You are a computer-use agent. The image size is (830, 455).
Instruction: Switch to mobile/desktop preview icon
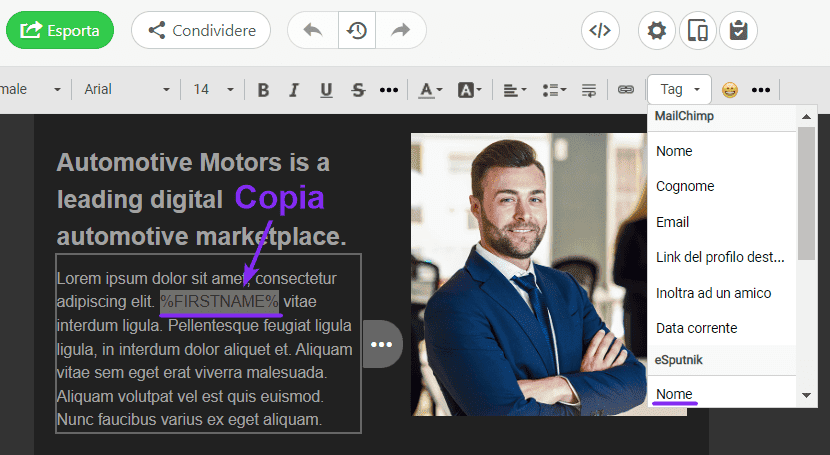[698, 31]
